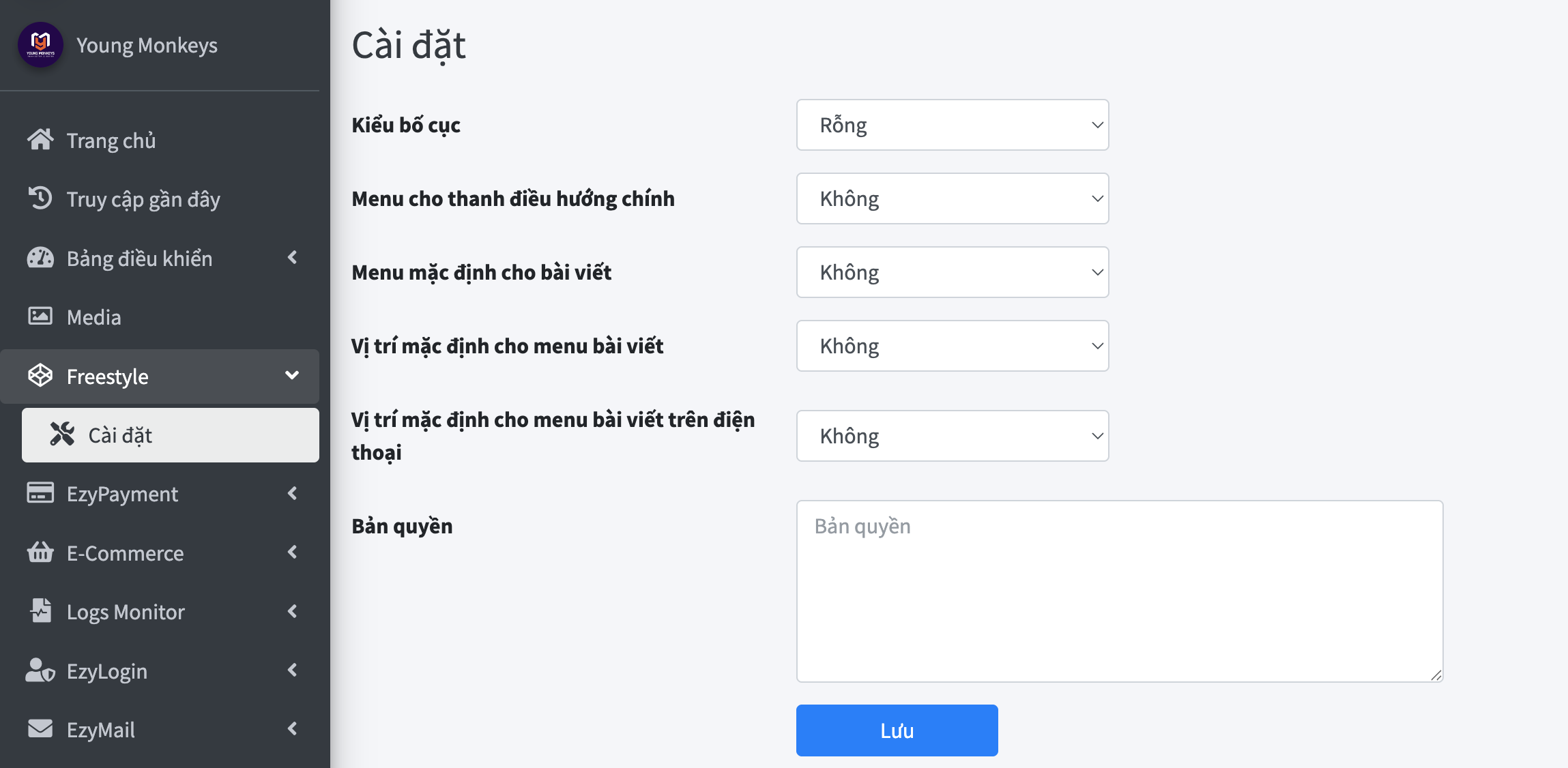This screenshot has height=768, width=1568.
Task: Select Cài đặt submenu item
Action: point(171,435)
